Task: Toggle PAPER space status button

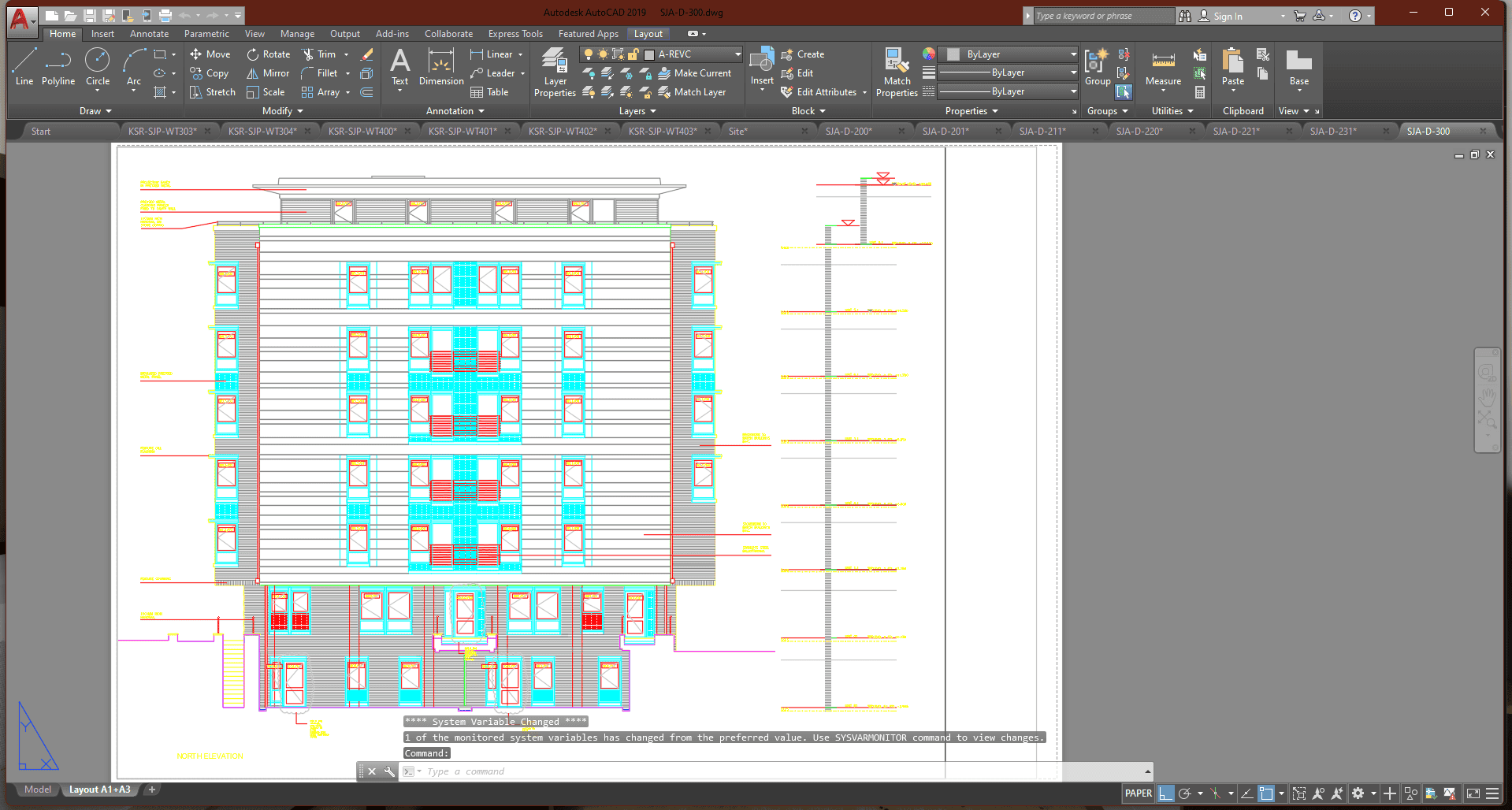Action: click(x=1138, y=793)
